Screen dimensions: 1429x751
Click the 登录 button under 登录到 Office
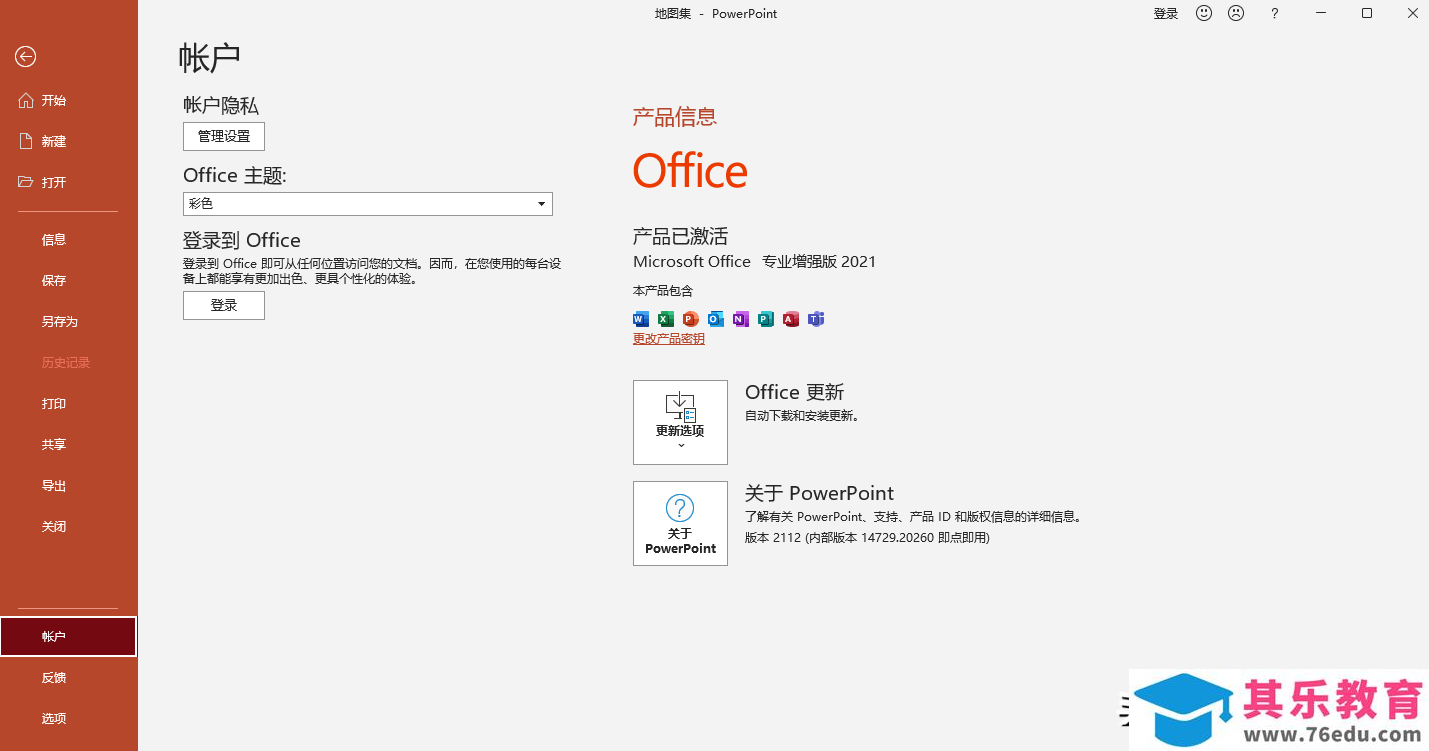(224, 305)
